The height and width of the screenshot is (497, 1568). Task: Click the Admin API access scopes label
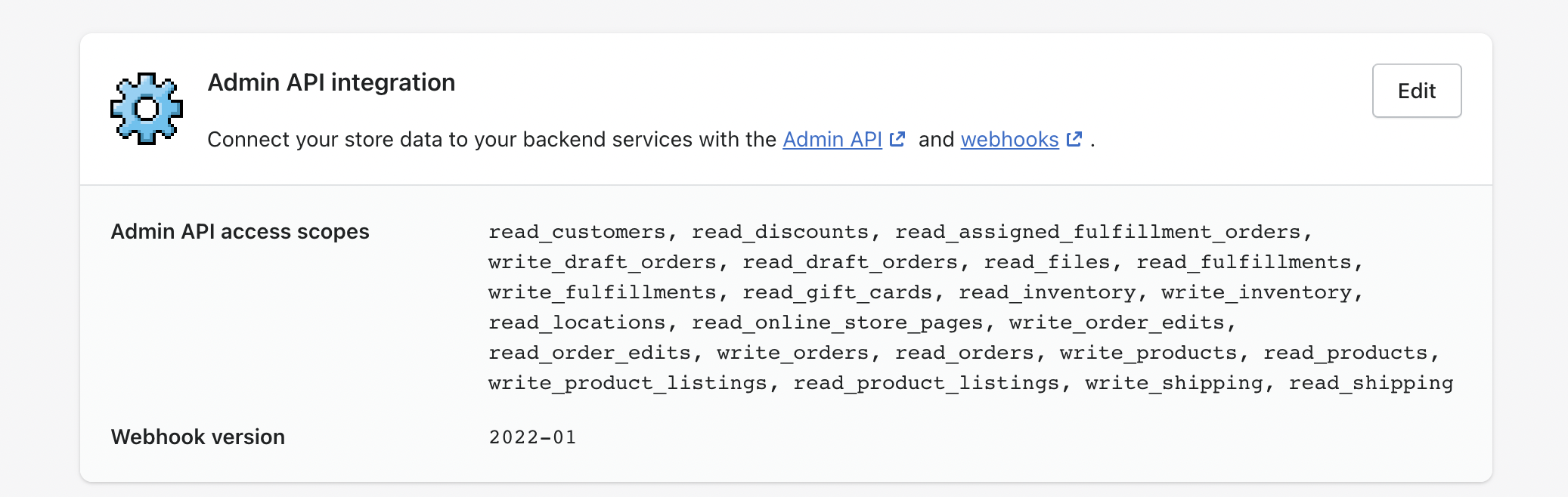[240, 232]
